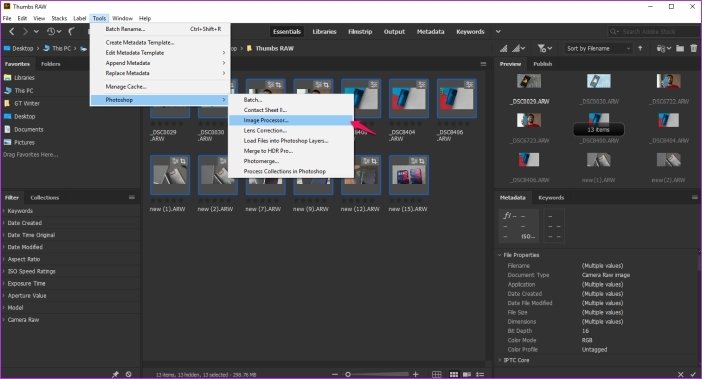Viewport: 702px width, 379px height.
Task: Choose Batch in the Photoshop submenu
Action: 291,100
